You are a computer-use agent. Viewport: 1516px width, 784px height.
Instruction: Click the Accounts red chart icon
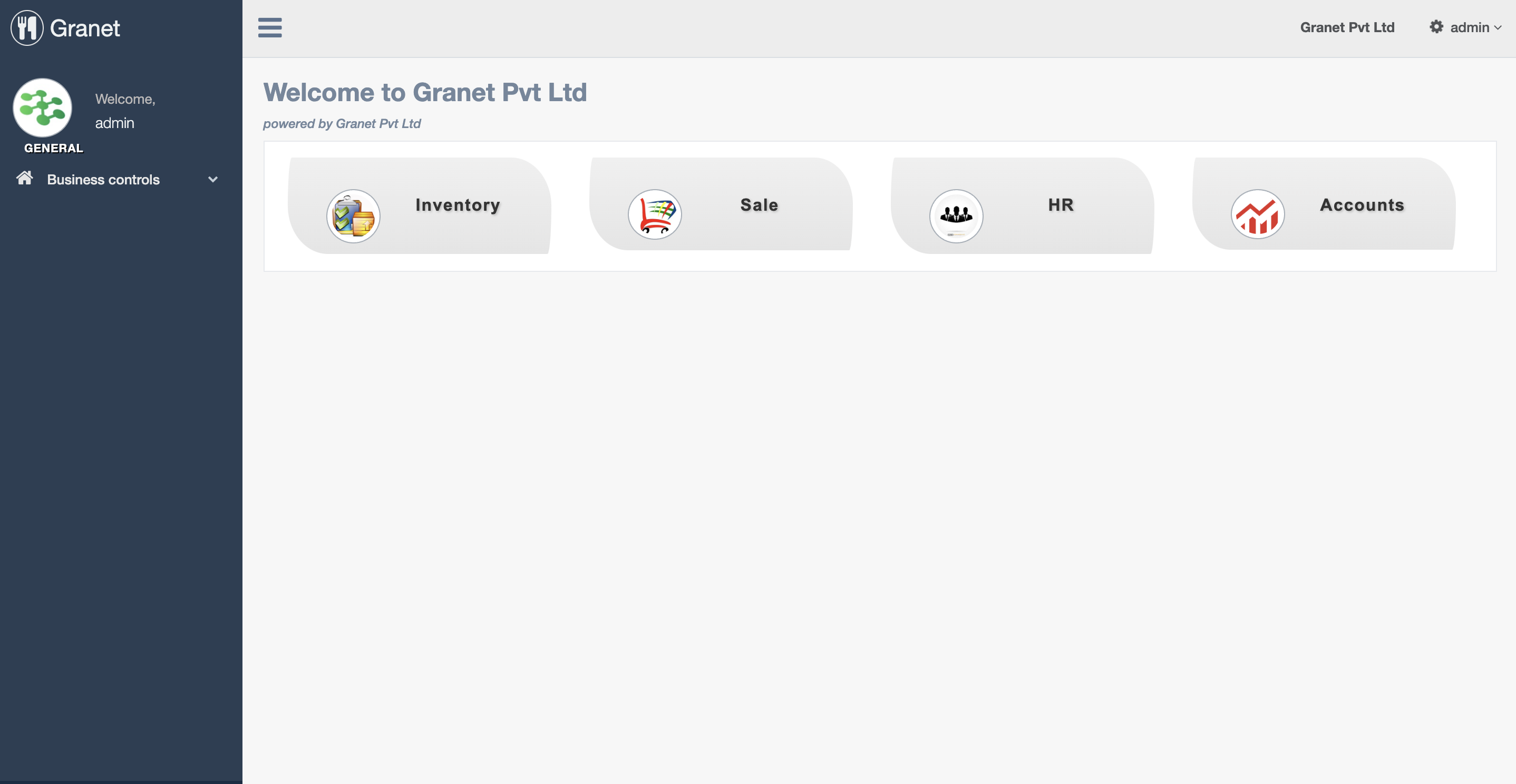click(x=1258, y=214)
